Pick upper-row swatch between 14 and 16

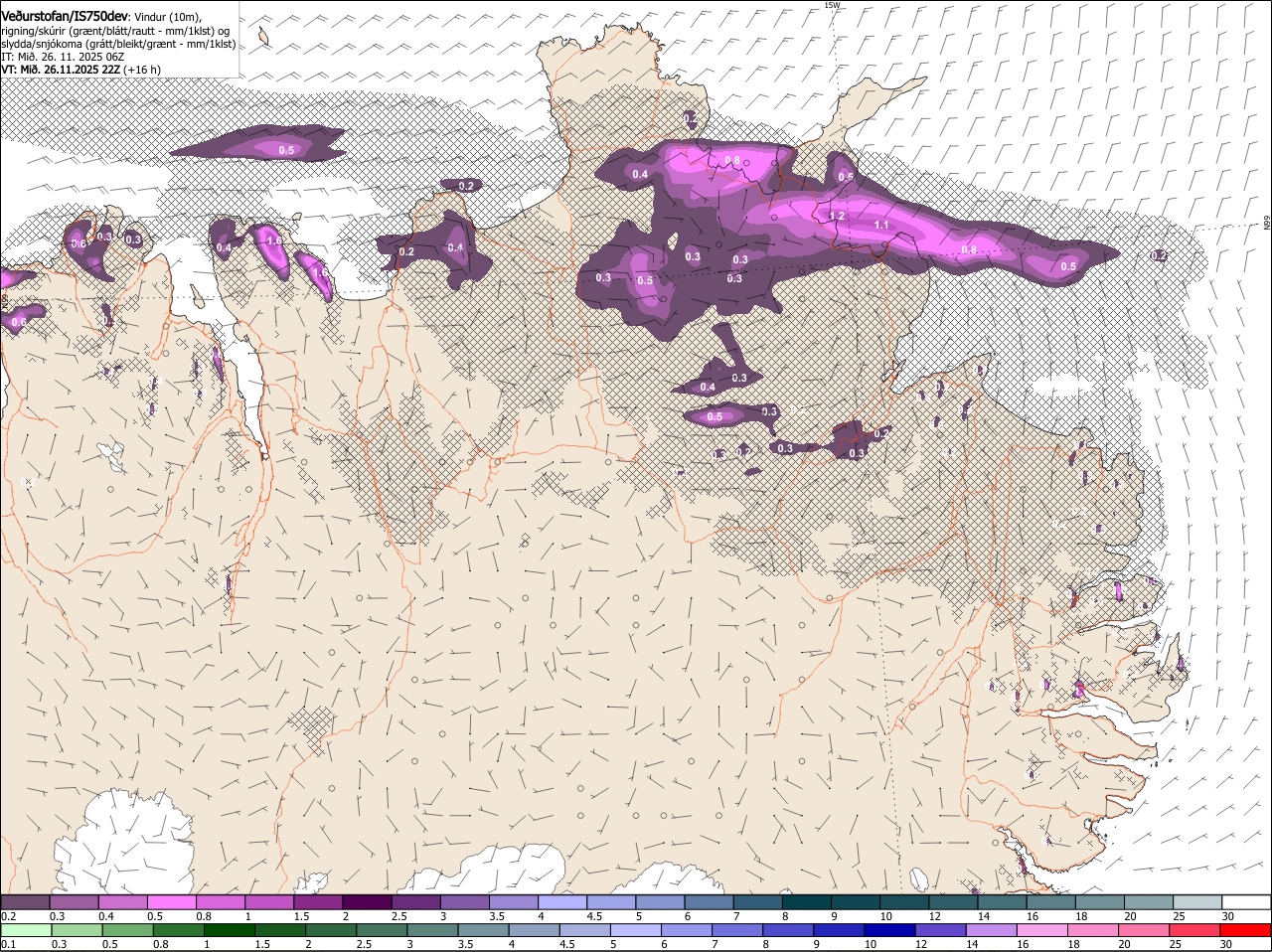click(x=1002, y=901)
